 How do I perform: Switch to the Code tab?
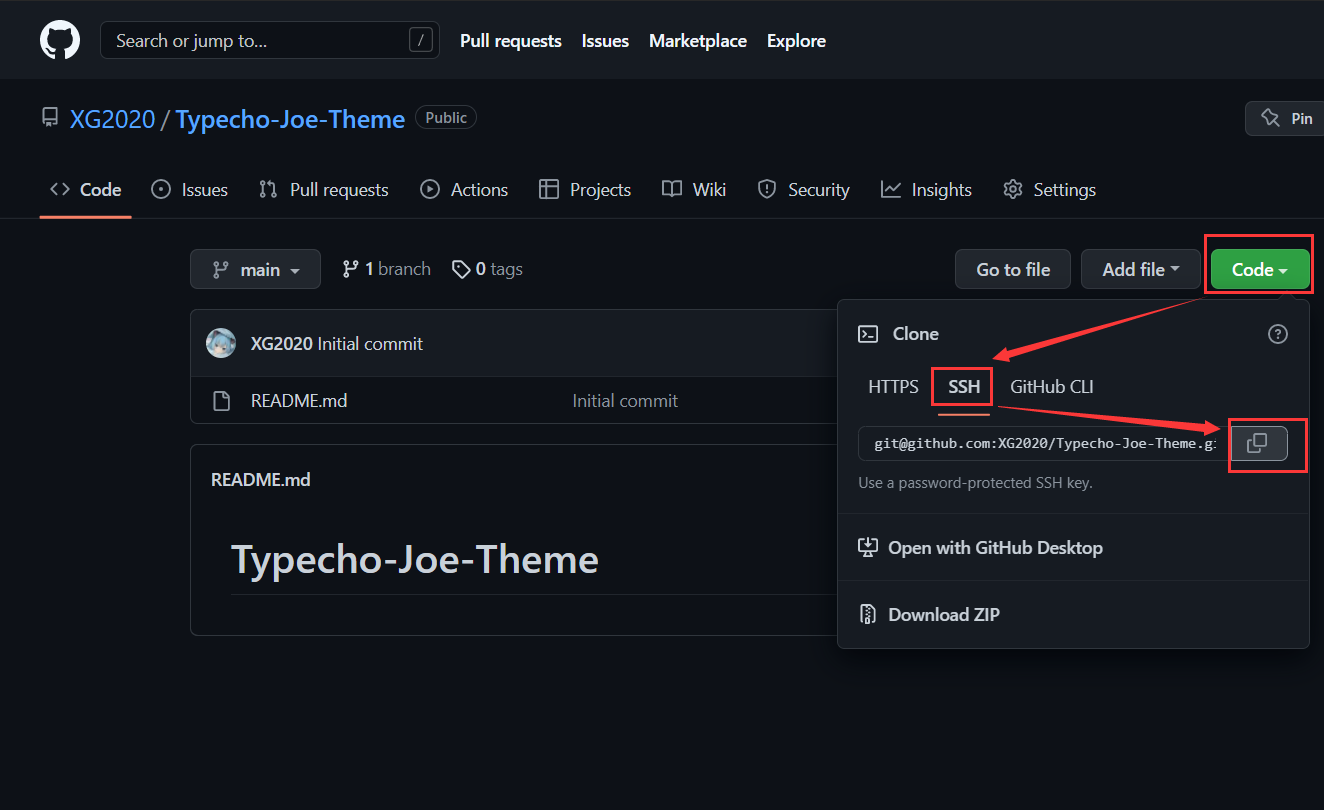(x=86, y=190)
